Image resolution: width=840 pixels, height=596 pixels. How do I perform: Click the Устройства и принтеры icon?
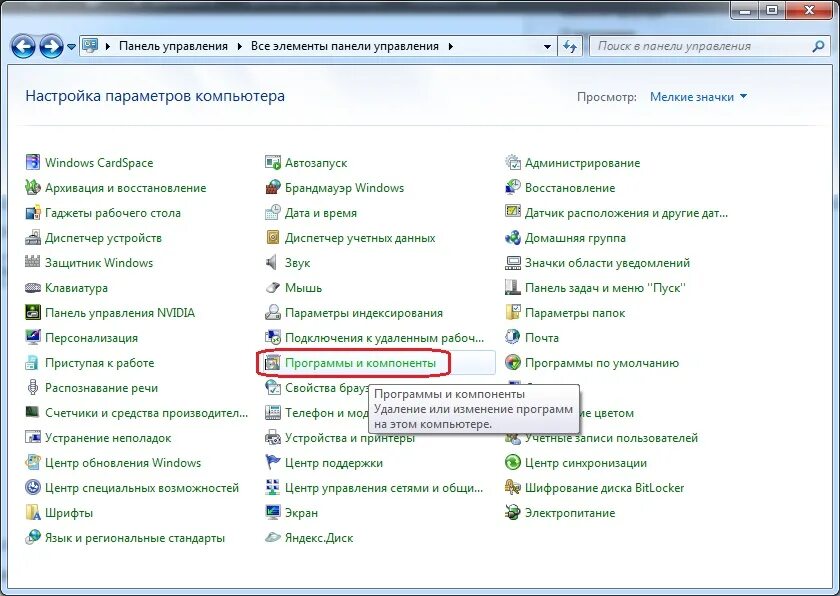(x=273, y=437)
